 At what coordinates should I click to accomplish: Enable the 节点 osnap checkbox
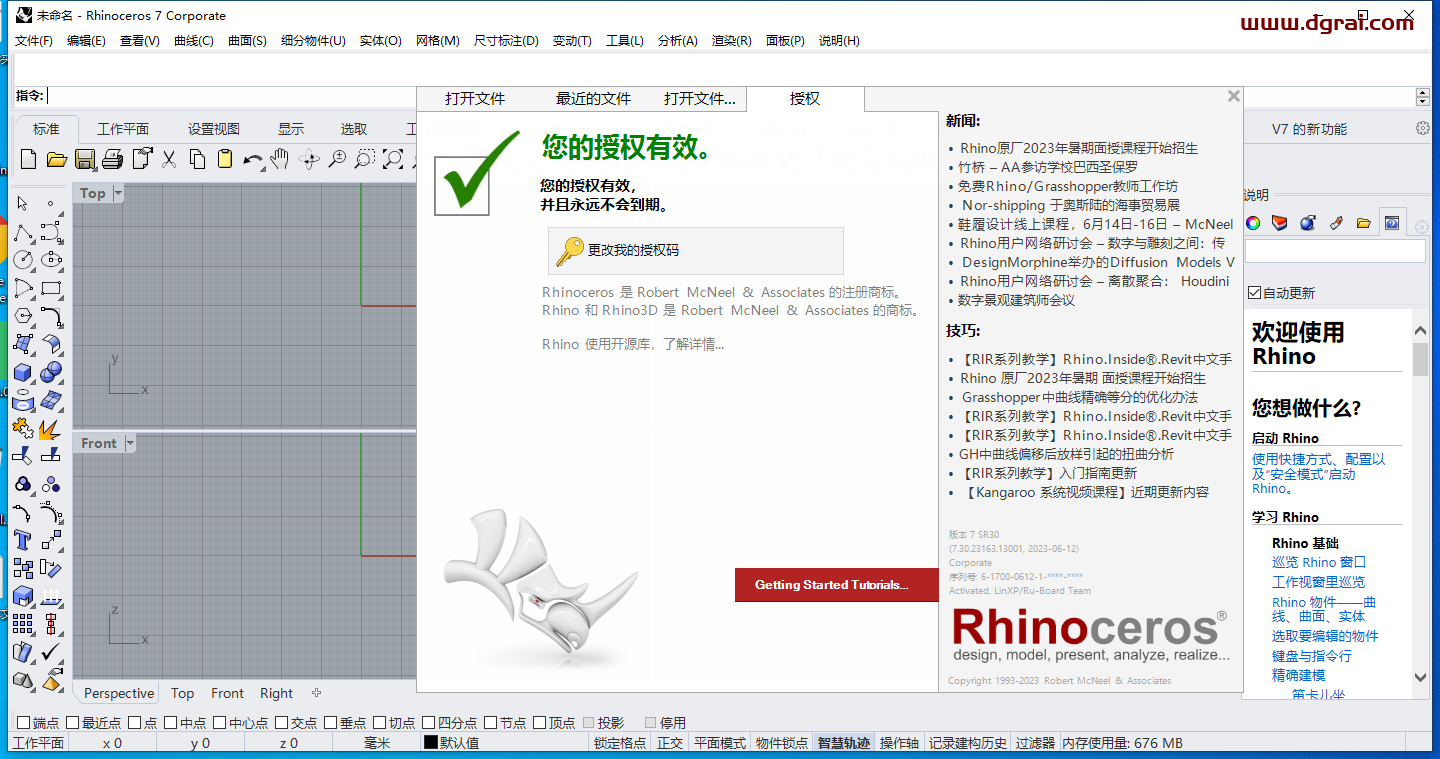coord(491,722)
